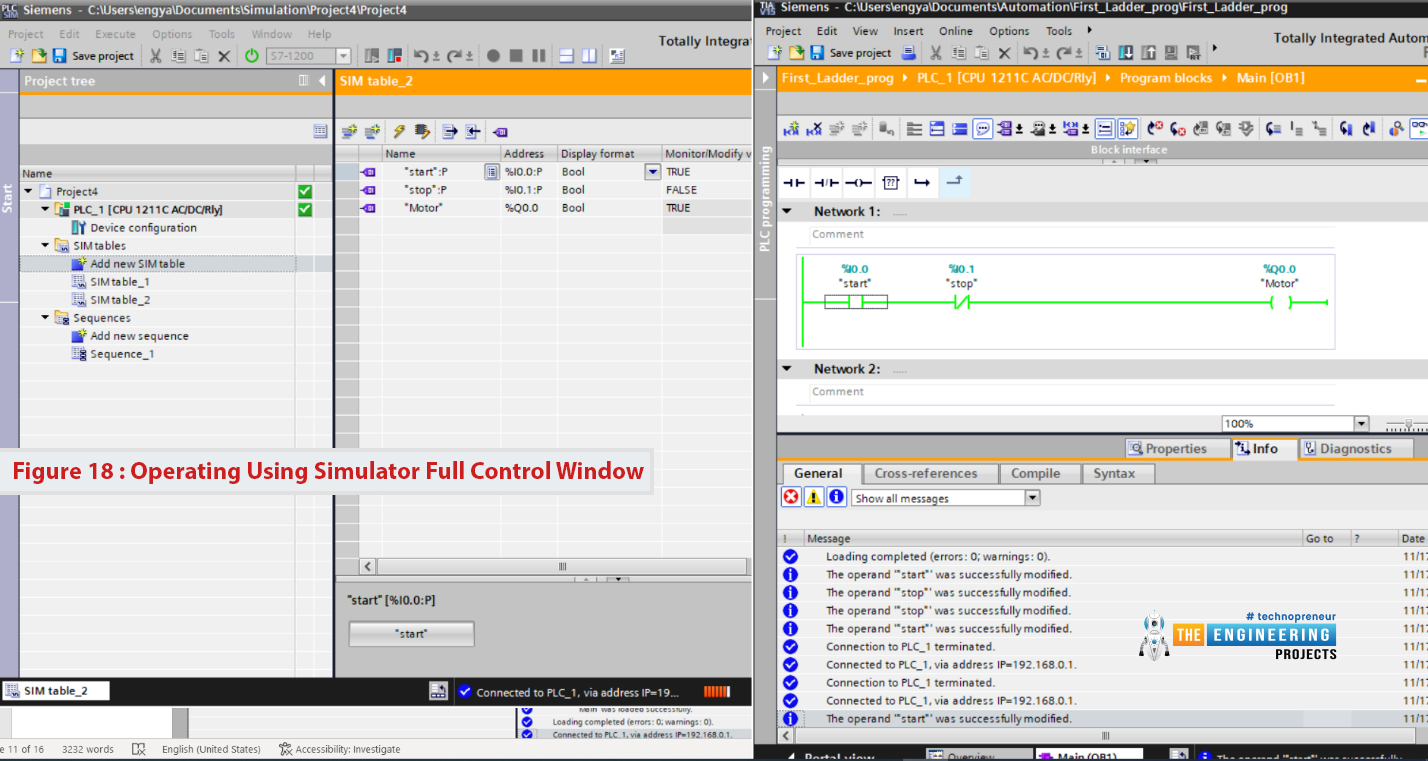Collapse the Project tree panel arrow
Screen dimensions: 1428x761
click(x=322, y=81)
